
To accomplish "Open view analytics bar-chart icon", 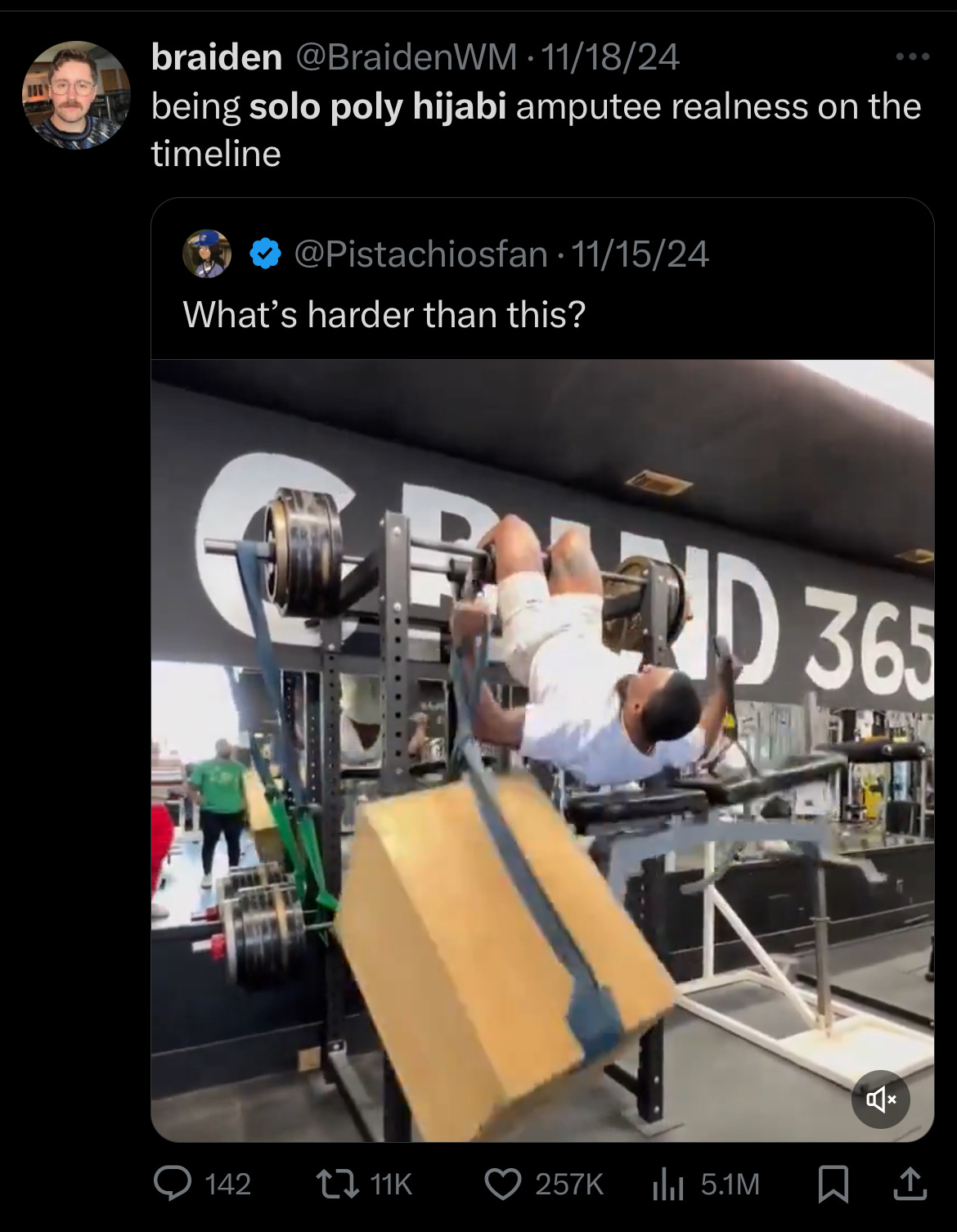I will (668, 1184).
